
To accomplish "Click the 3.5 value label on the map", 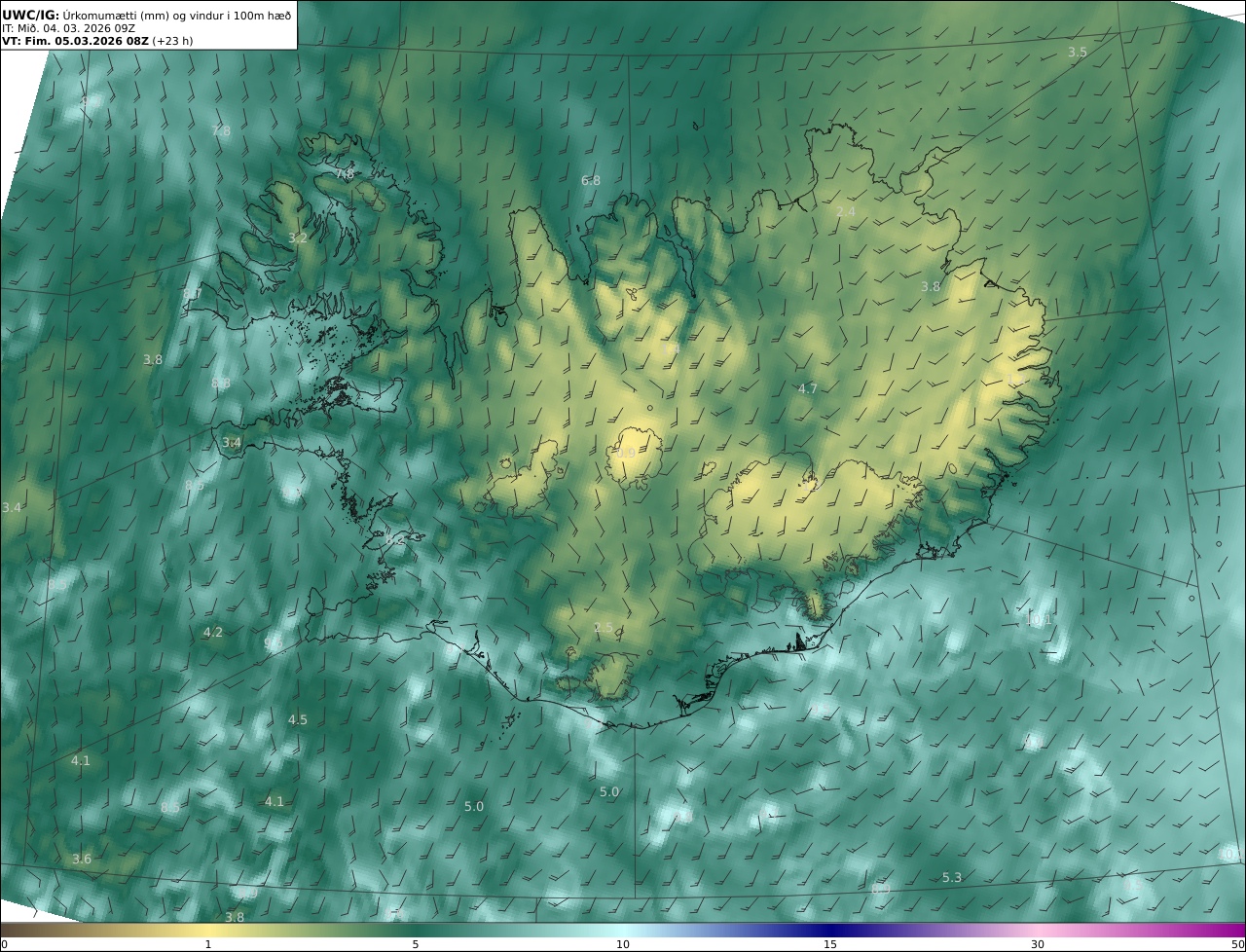I will pyautogui.click(x=1078, y=53).
